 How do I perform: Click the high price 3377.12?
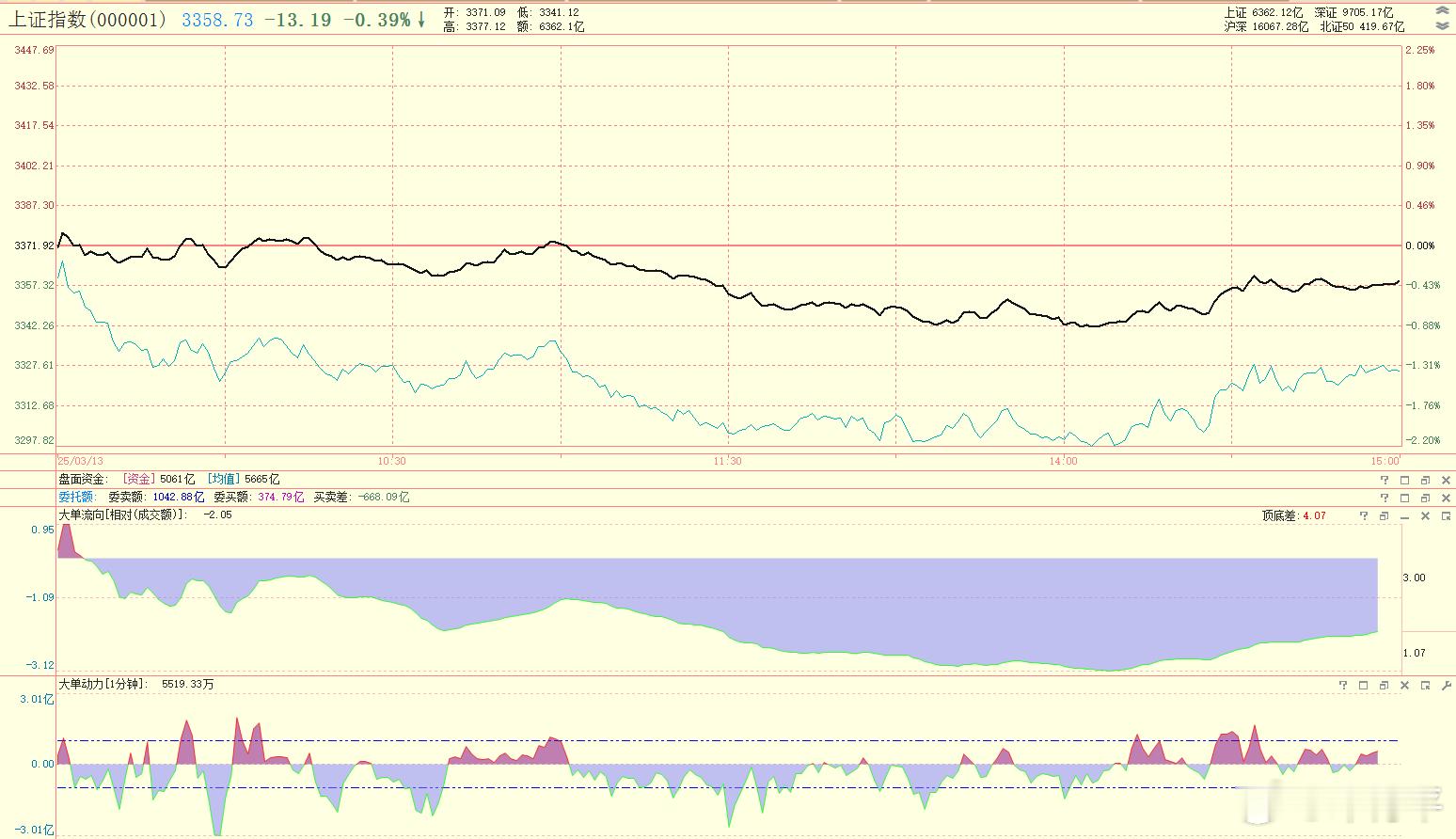pyautogui.click(x=485, y=26)
